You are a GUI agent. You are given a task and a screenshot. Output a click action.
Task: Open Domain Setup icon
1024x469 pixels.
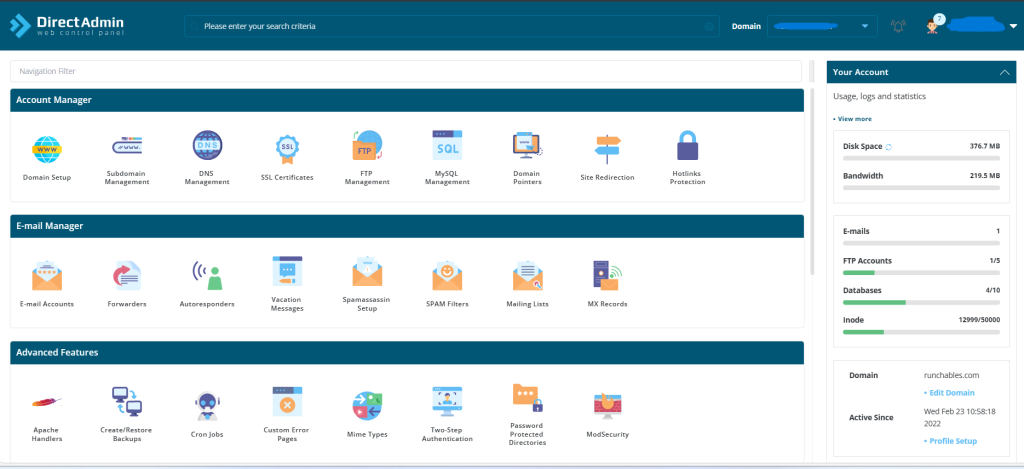click(x=47, y=150)
